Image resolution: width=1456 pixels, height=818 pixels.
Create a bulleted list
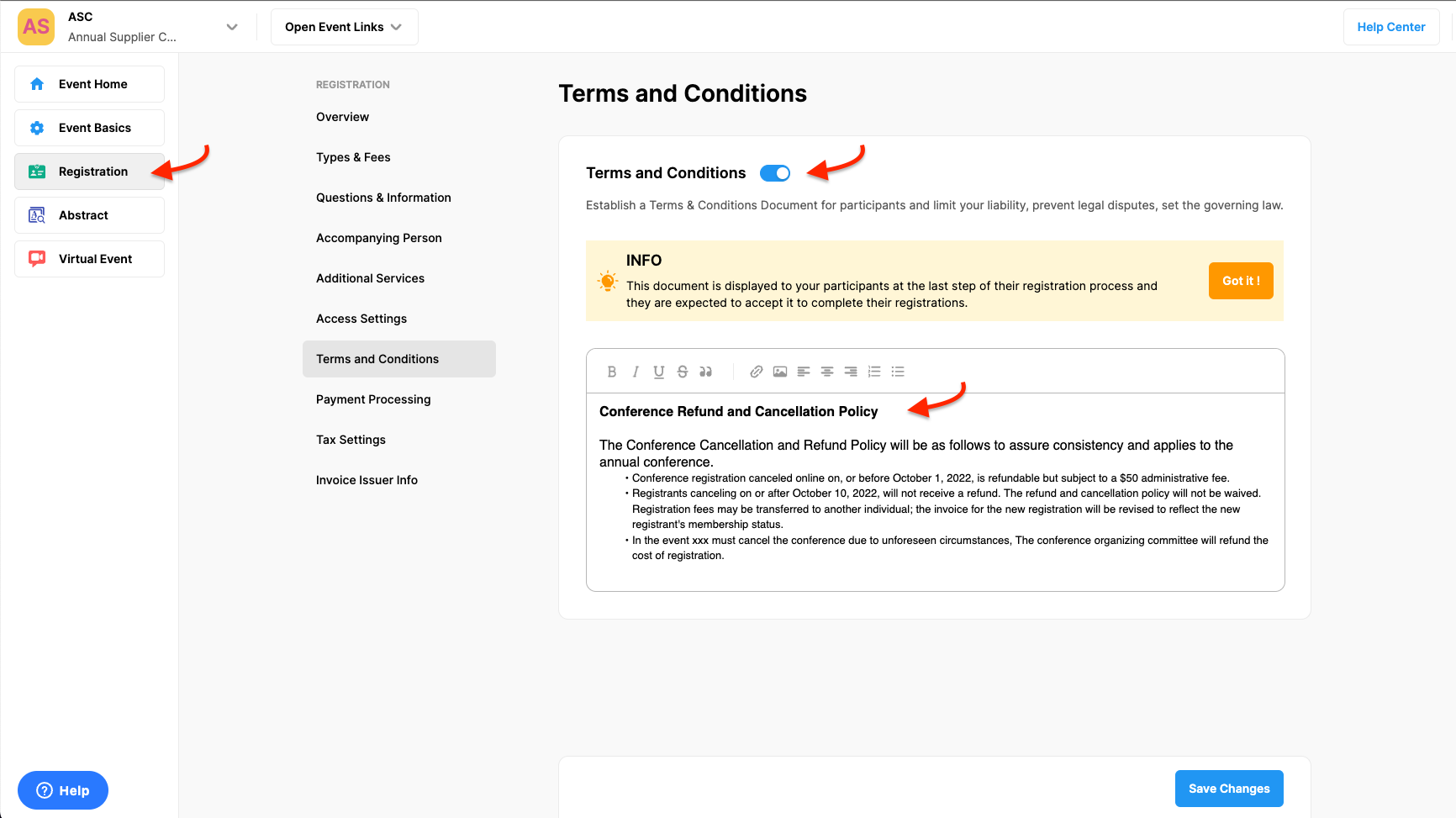pyautogui.click(x=898, y=372)
